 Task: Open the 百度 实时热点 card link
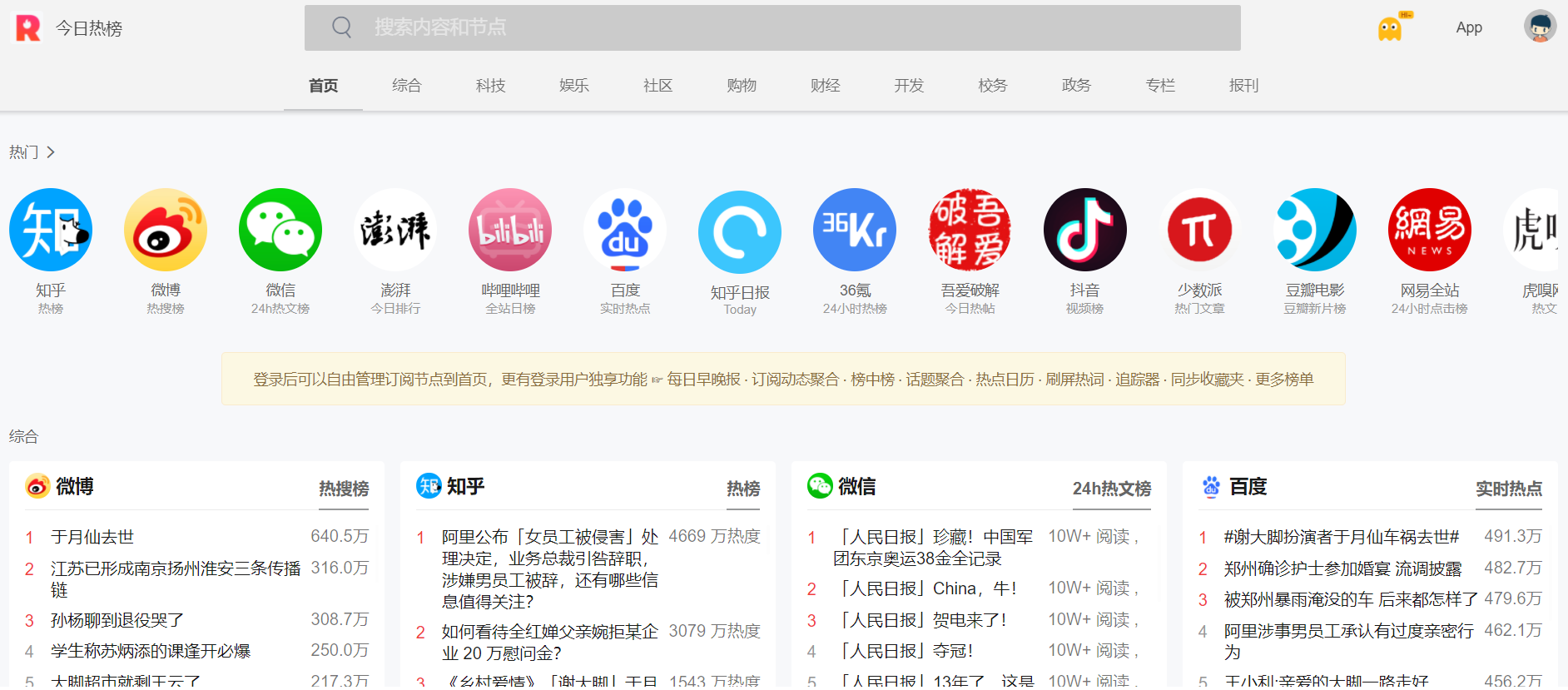pos(1509,489)
